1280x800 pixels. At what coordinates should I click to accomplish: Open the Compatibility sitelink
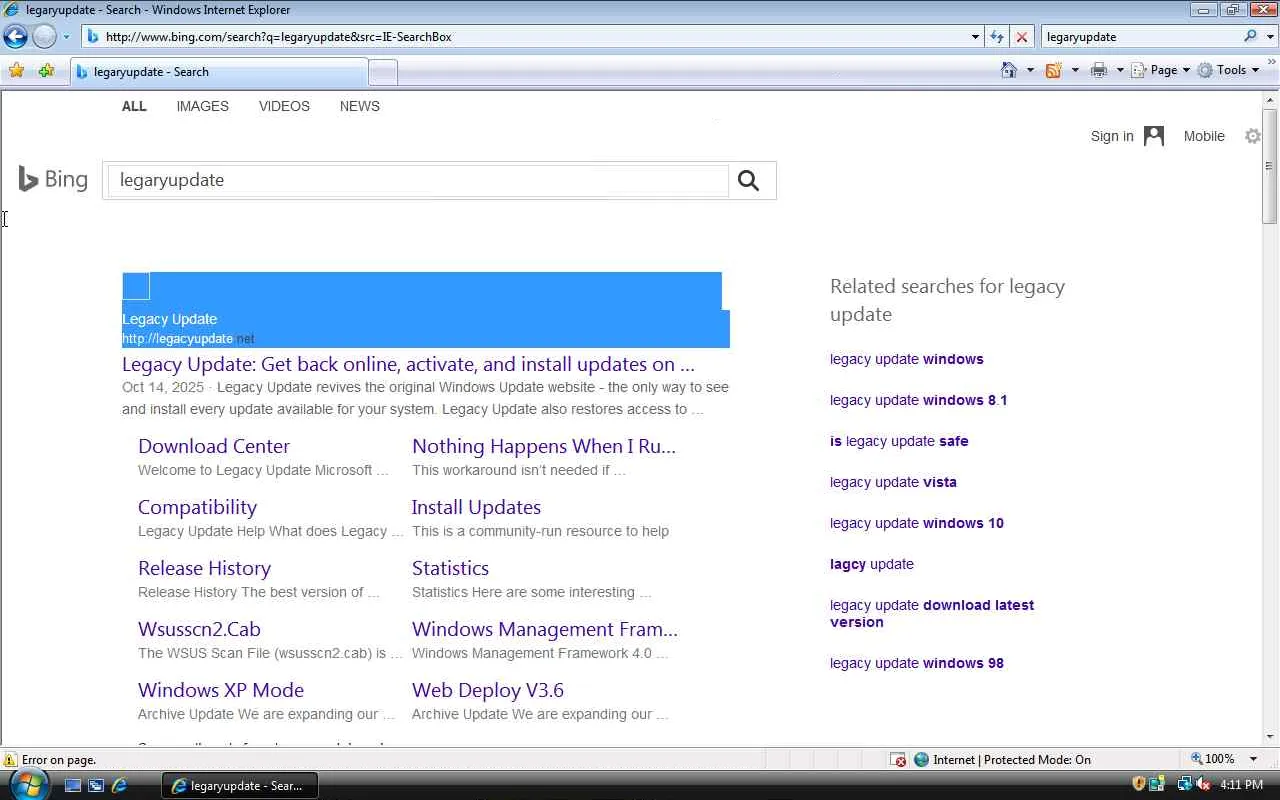coord(197,507)
